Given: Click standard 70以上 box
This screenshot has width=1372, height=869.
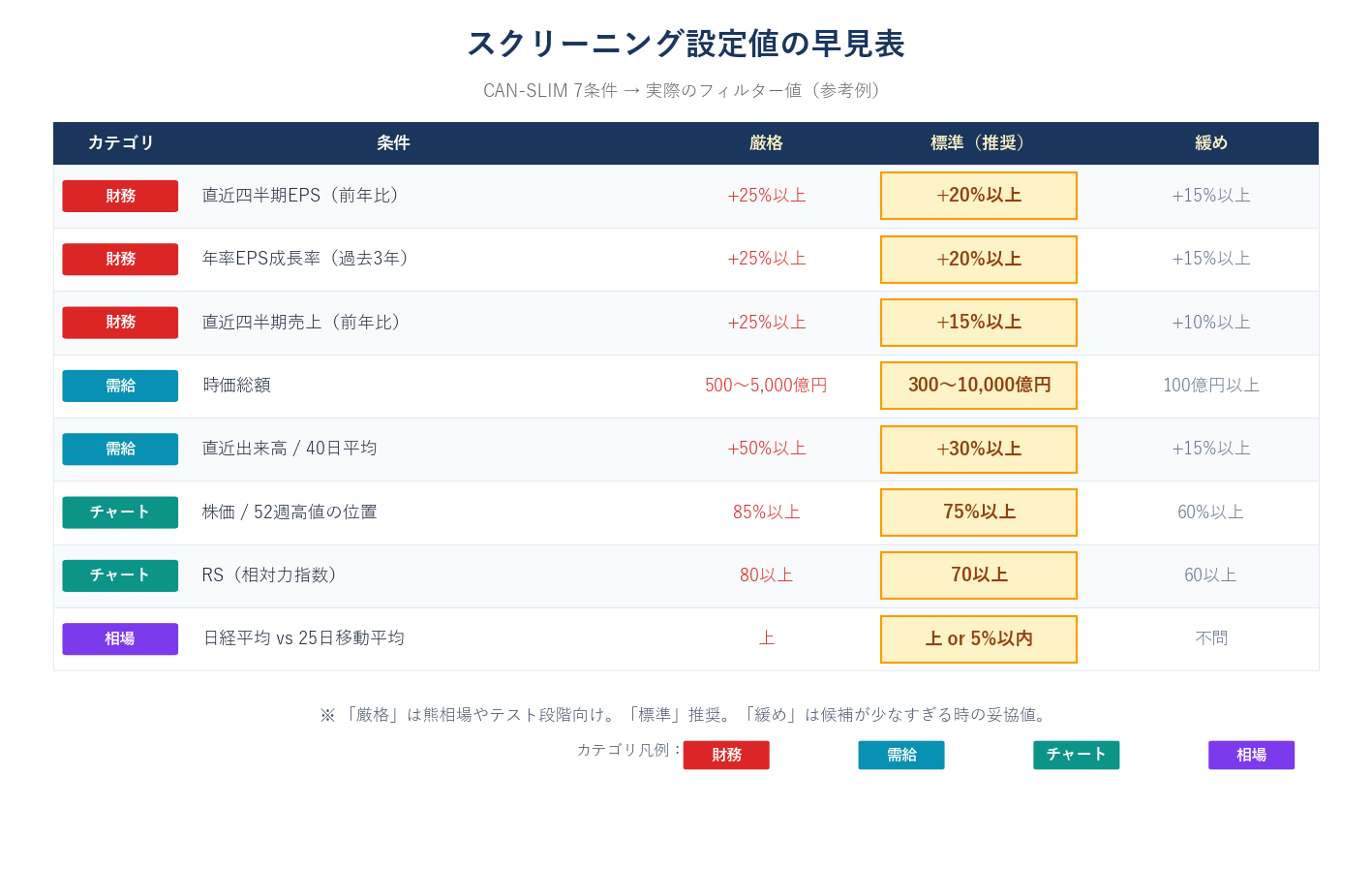Looking at the screenshot, I should coord(979,575).
